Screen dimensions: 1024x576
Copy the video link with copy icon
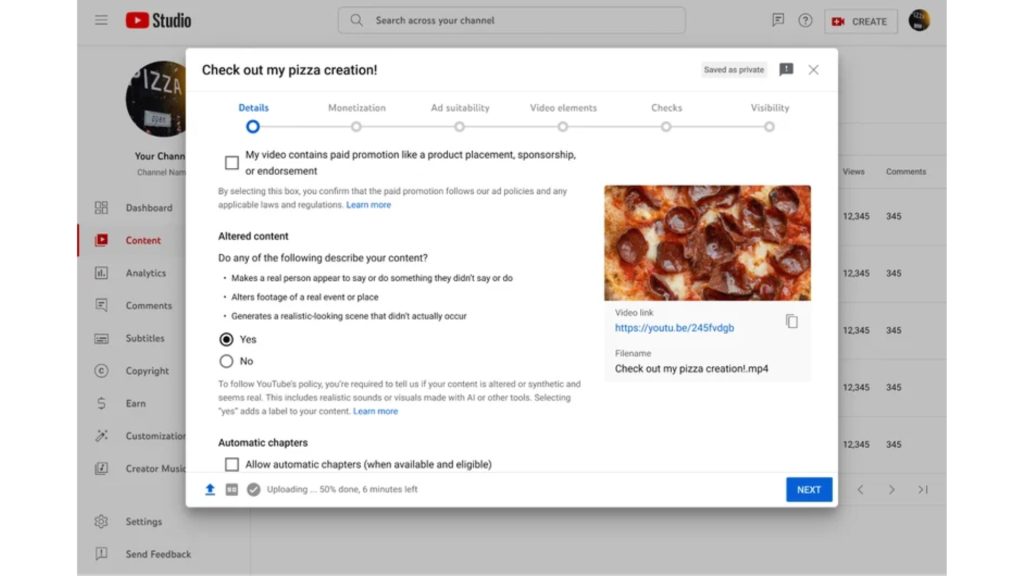click(x=791, y=321)
